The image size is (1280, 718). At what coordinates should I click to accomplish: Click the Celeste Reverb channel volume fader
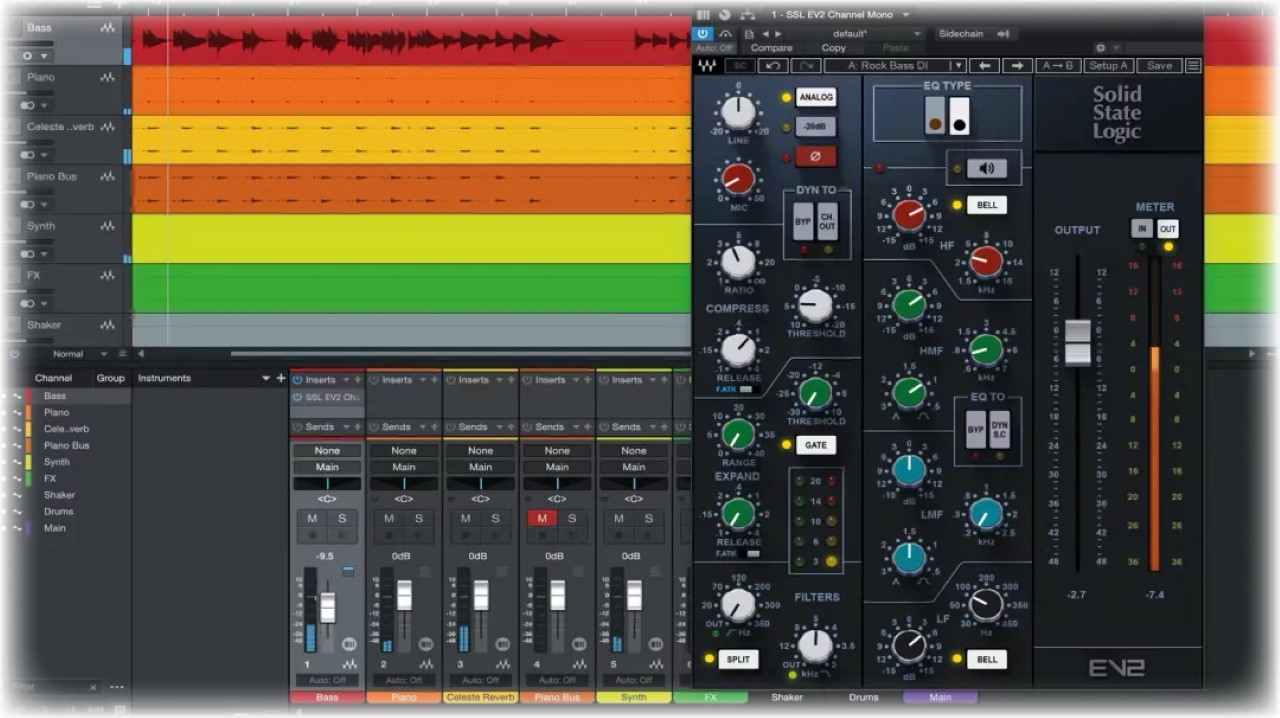[481, 596]
